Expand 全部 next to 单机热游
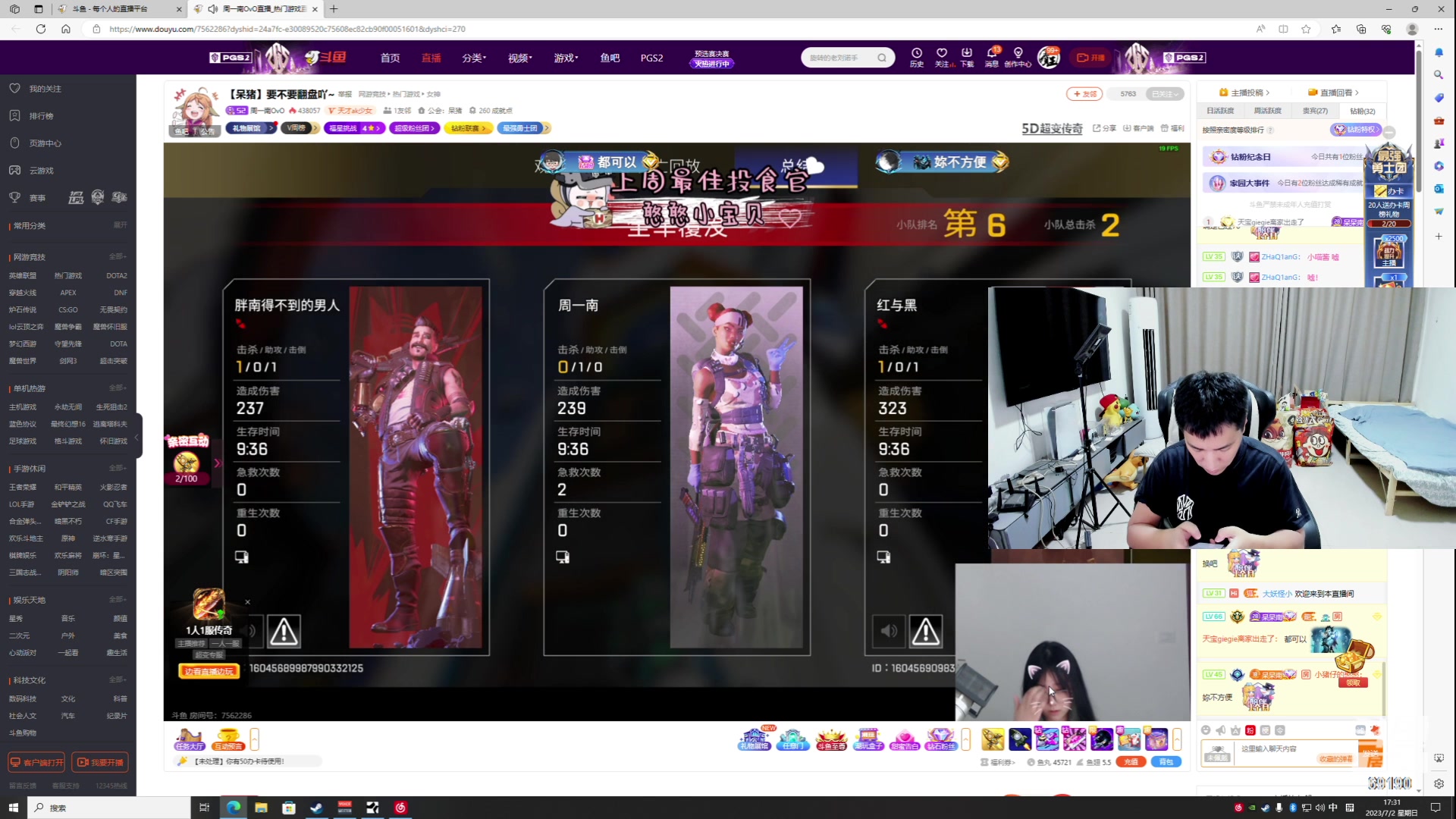1456x819 pixels. [118, 388]
